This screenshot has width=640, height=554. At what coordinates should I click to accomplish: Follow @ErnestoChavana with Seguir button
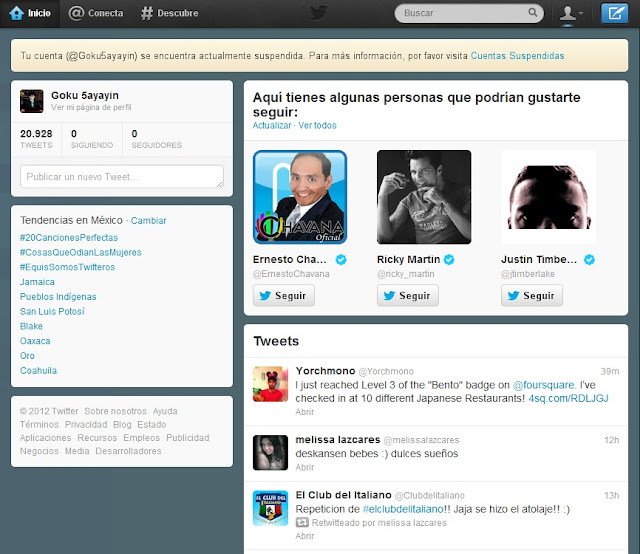point(284,296)
